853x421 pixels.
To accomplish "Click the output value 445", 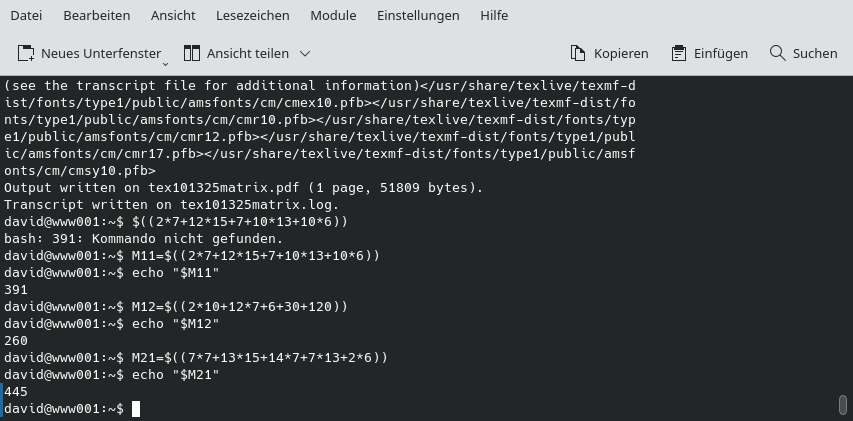I will point(16,392).
